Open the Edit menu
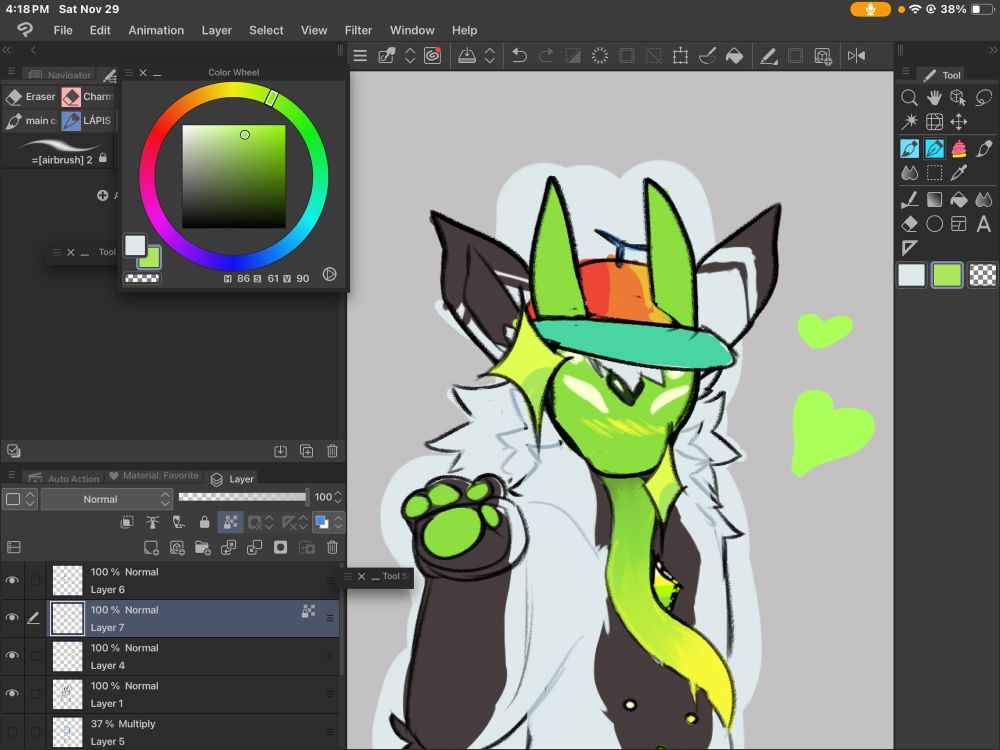Screen dimensions: 1000x750 point(99,30)
